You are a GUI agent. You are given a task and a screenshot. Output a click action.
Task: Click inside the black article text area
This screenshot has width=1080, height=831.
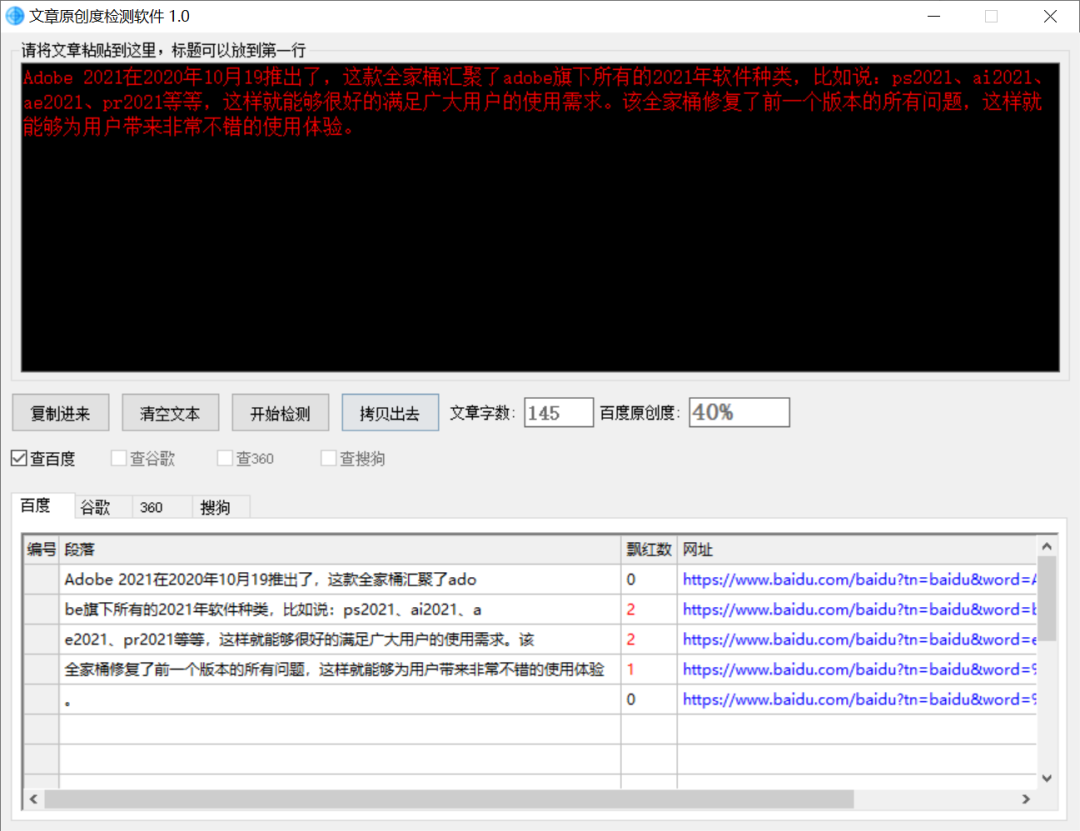point(540,218)
